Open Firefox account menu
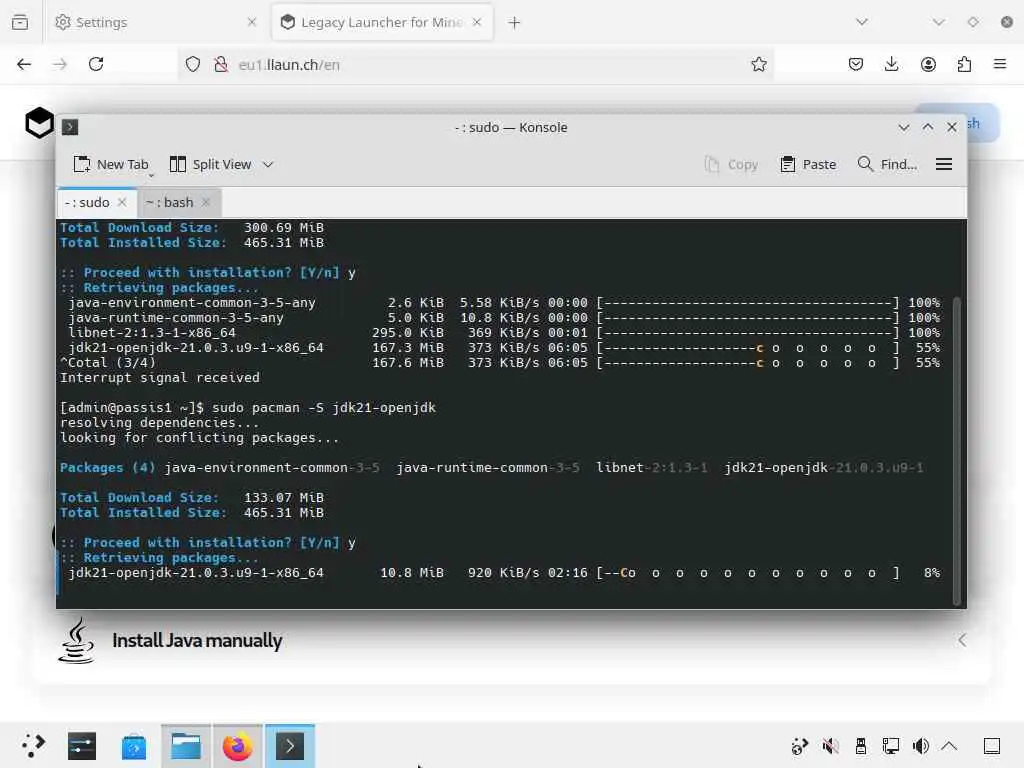The width and height of the screenshot is (1024, 768). tap(928, 64)
